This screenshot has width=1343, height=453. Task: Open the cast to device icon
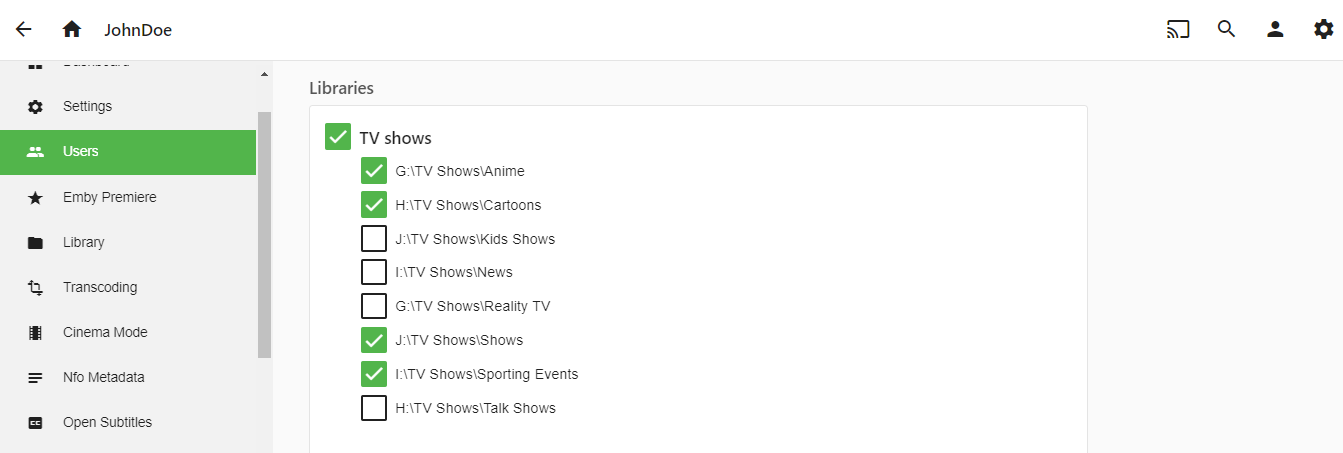1179,30
